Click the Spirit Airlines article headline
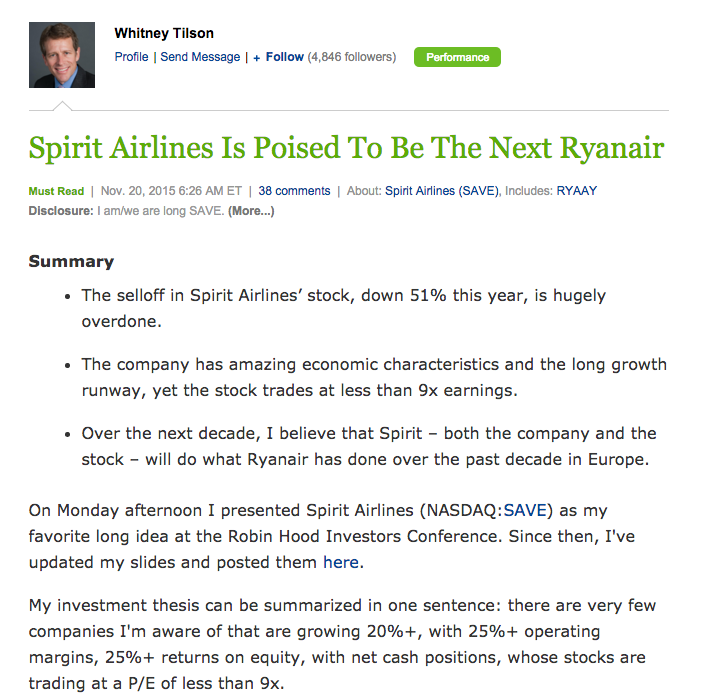The width and height of the screenshot is (701, 695). 346,148
